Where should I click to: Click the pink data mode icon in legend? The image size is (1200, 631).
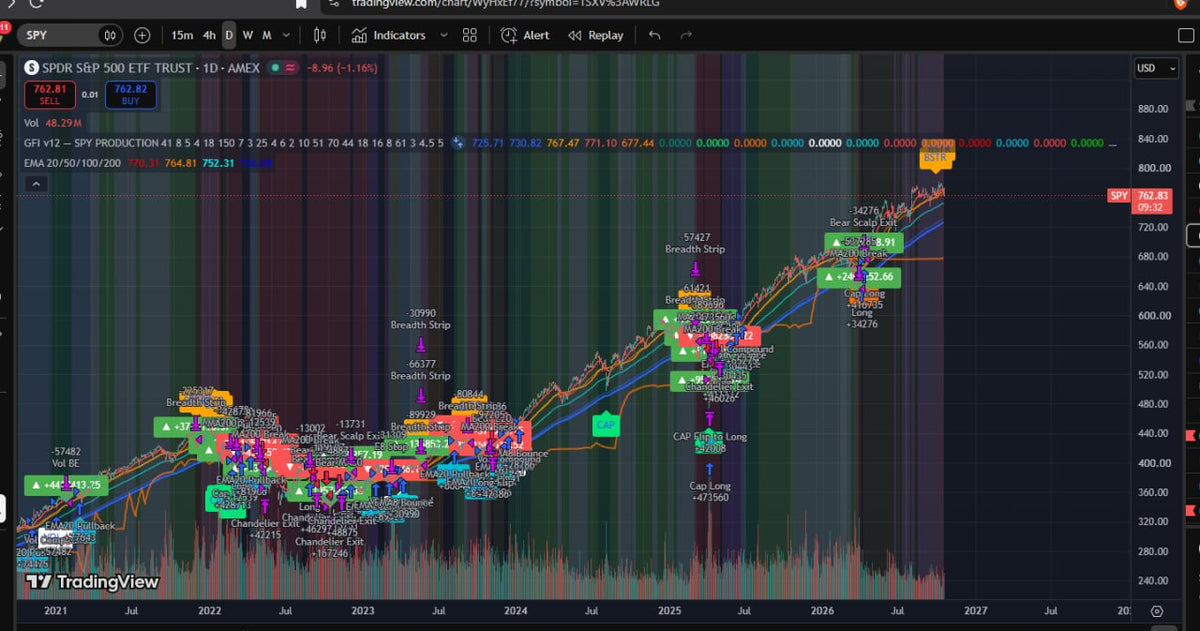[x=291, y=68]
